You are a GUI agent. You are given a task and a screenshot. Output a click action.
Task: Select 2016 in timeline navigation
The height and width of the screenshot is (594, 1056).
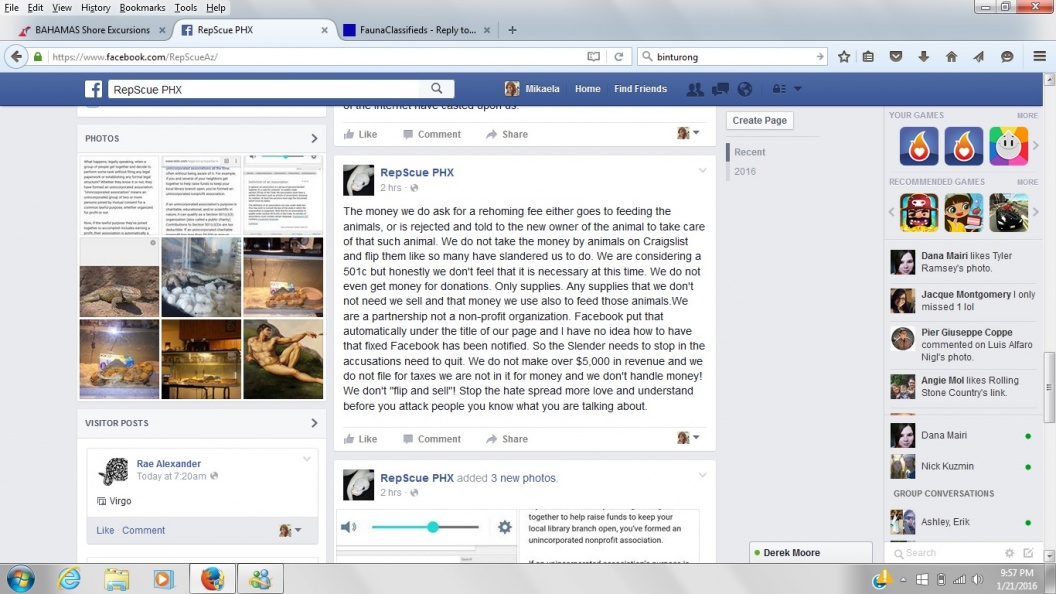pyautogui.click(x=745, y=171)
